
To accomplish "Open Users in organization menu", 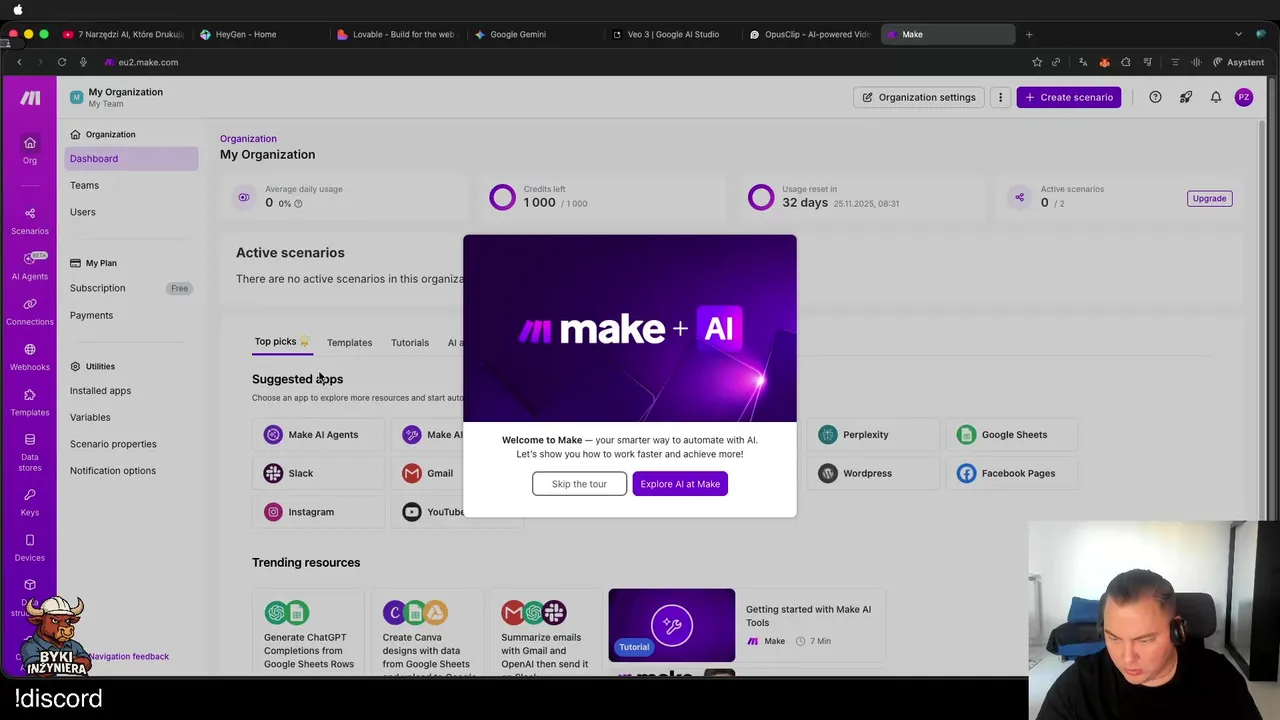I will [x=83, y=212].
